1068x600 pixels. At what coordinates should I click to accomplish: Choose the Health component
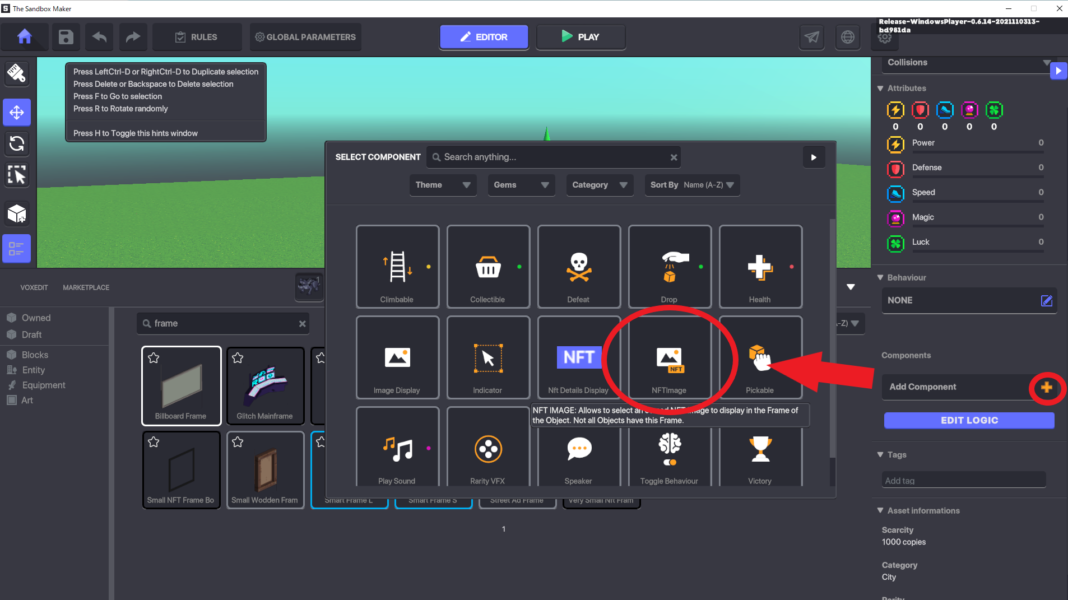click(x=760, y=267)
